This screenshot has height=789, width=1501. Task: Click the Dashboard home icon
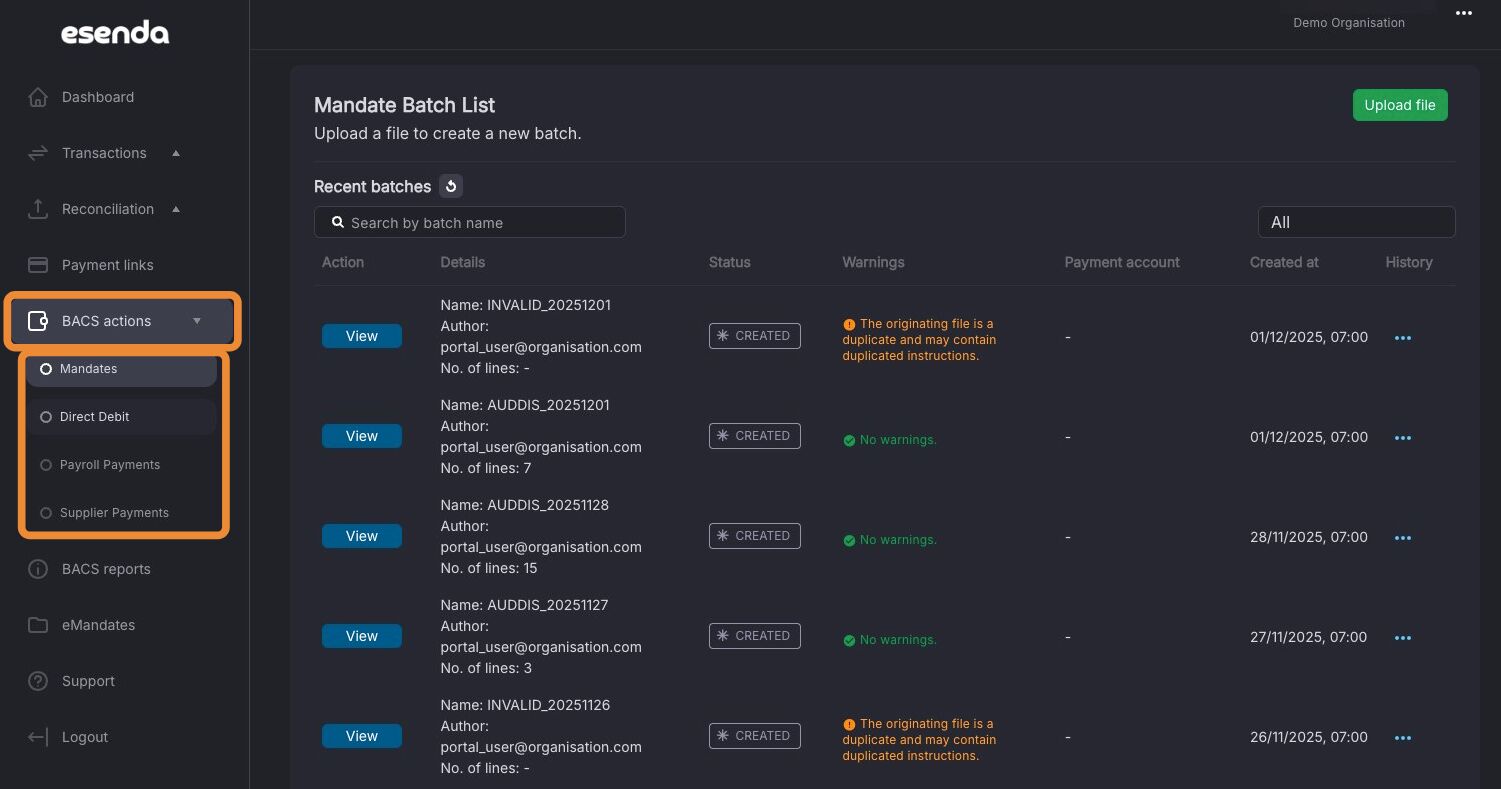(x=38, y=97)
